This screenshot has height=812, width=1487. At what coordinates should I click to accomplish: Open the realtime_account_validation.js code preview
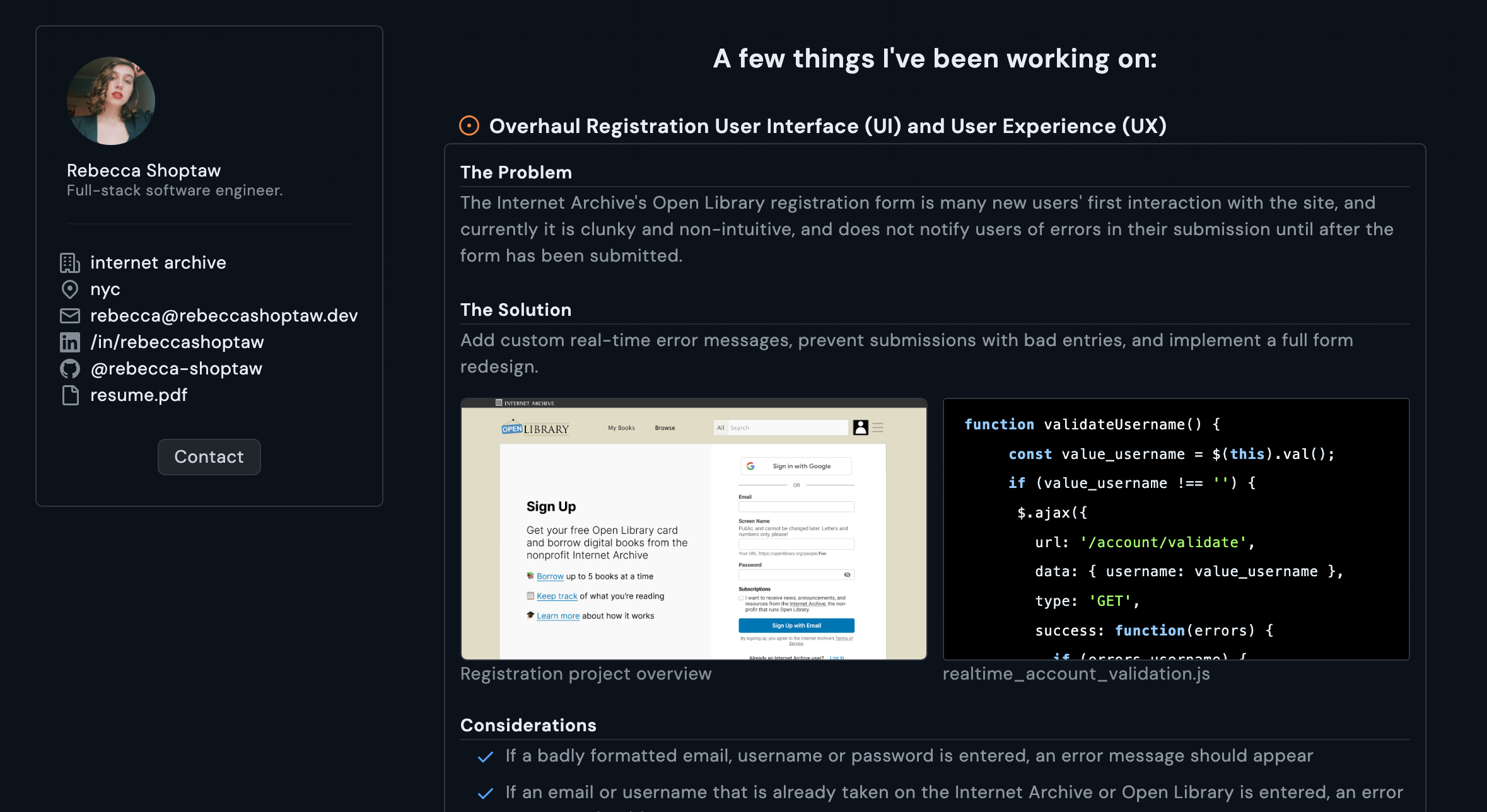click(x=1176, y=529)
